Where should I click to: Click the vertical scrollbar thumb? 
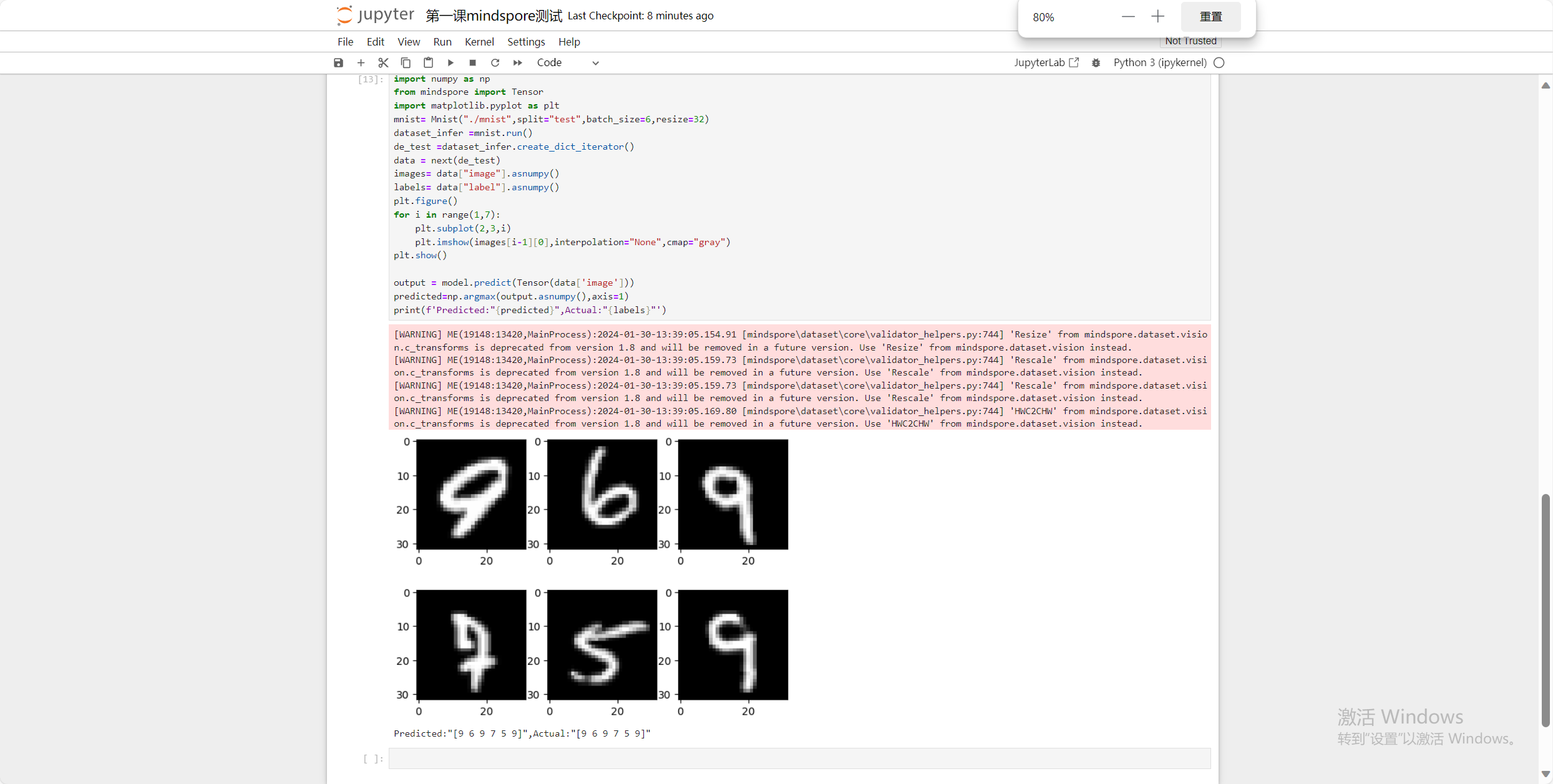1545,609
